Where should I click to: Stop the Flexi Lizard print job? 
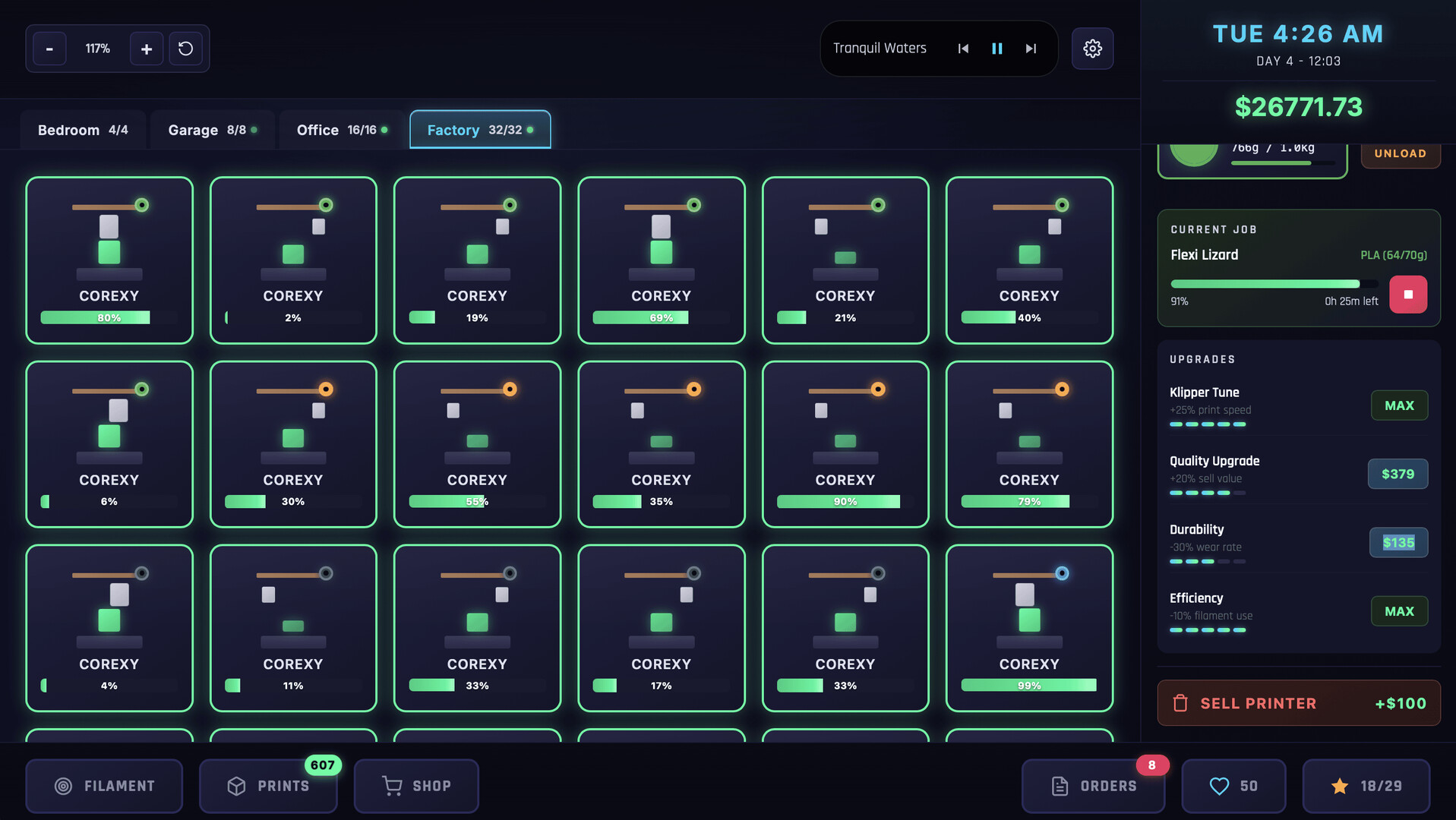[1408, 294]
